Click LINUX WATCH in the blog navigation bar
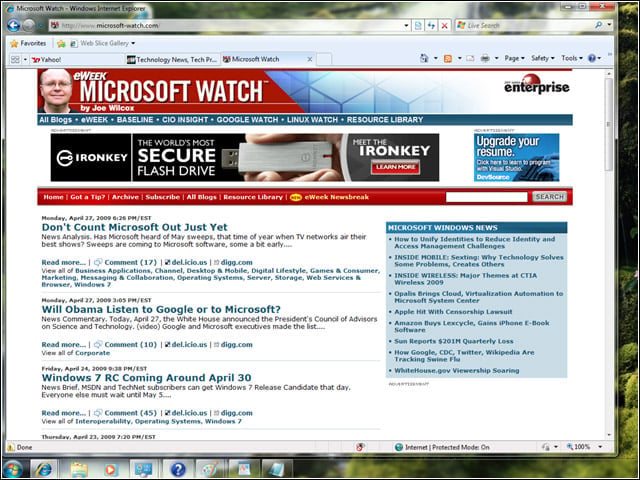 point(312,120)
